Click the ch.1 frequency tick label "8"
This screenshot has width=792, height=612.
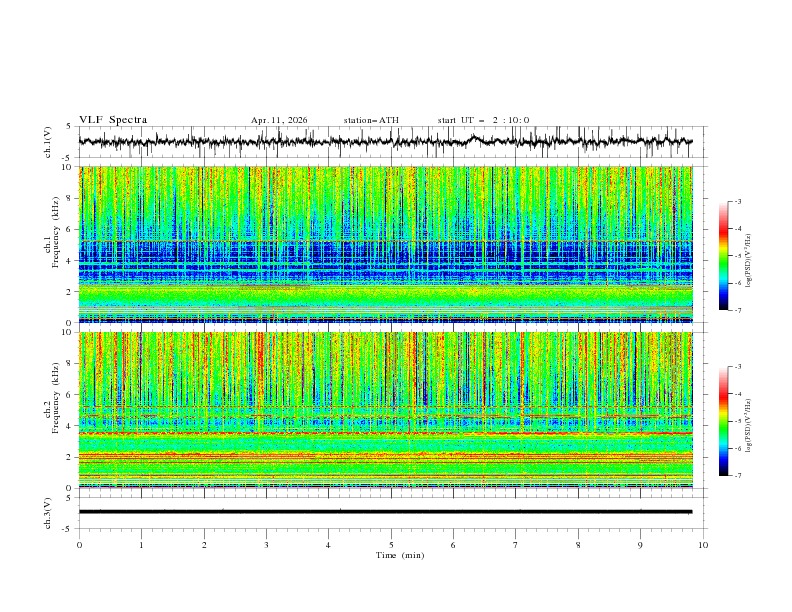pos(70,198)
